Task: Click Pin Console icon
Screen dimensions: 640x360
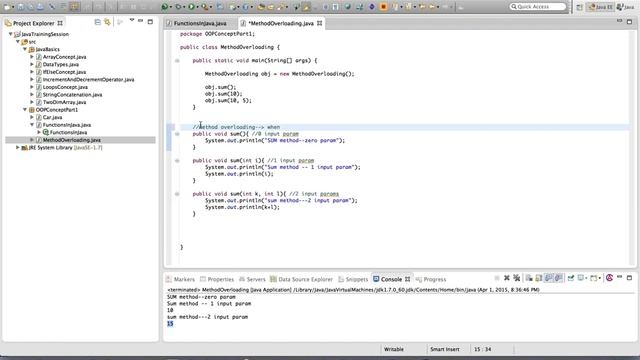Action: (x=571, y=278)
